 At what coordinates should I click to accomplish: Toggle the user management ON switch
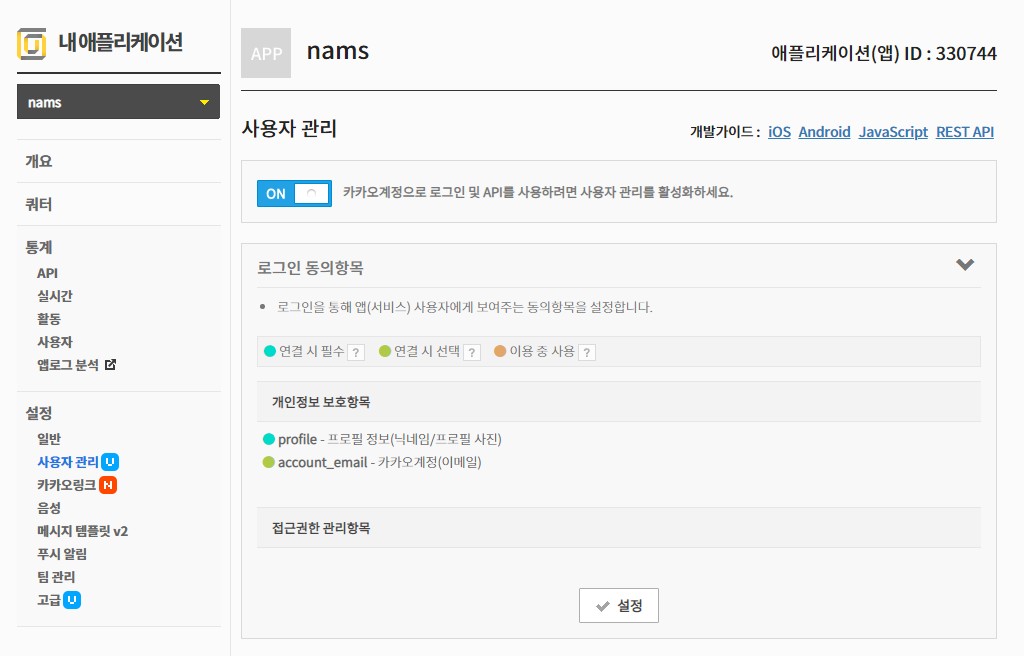(294, 193)
